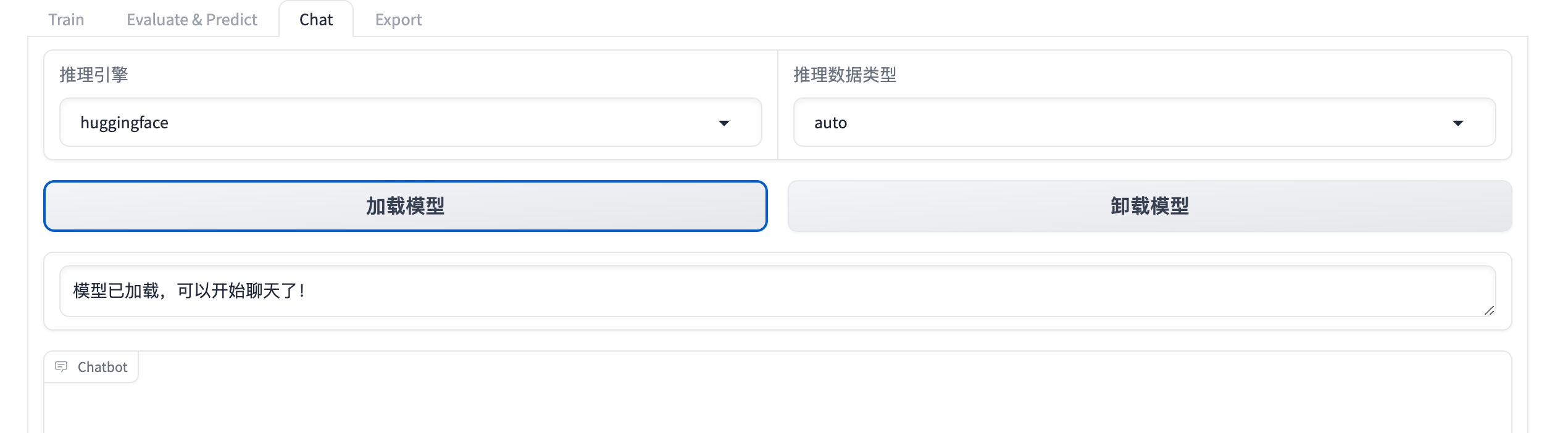The height and width of the screenshot is (433, 1568).
Task: Click the 模型已加载 status message text
Action: click(x=189, y=291)
